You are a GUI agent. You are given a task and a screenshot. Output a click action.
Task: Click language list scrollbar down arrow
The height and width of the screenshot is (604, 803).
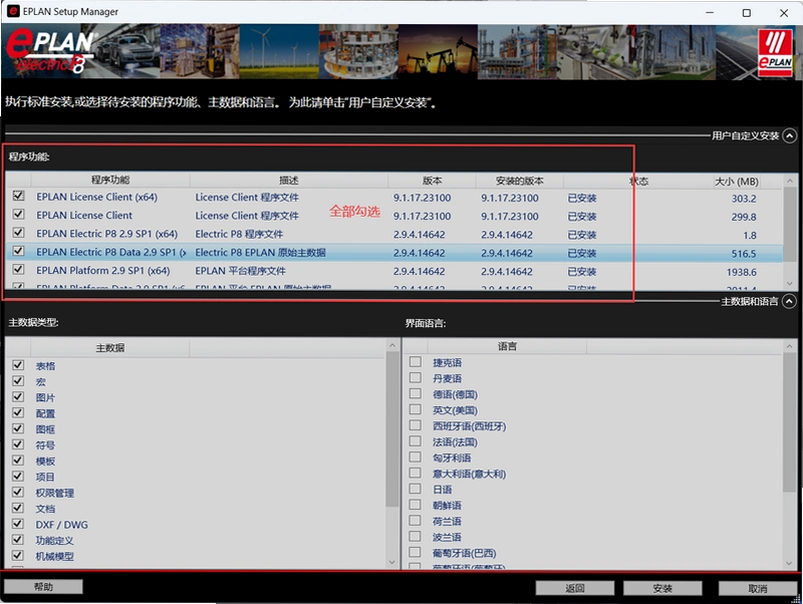click(x=789, y=563)
